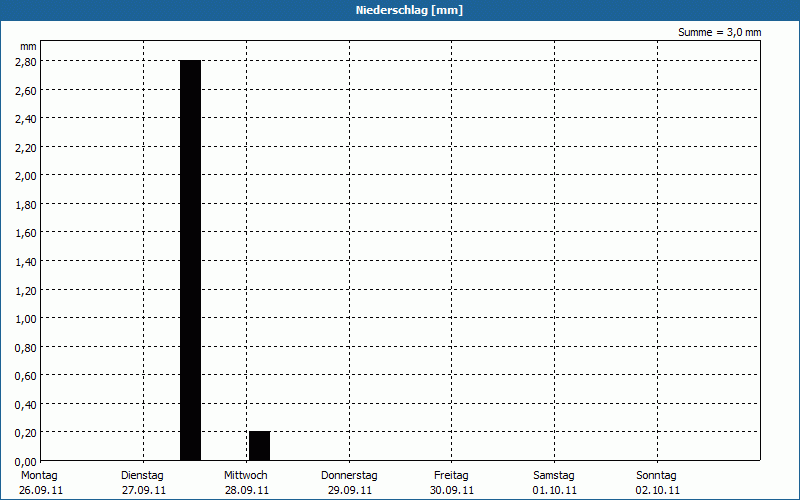Click the Donnerstag day label

point(349,476)
